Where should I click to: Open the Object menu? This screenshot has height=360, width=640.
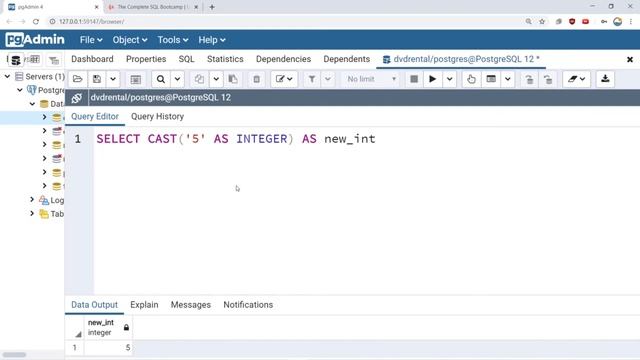[130, 40]
